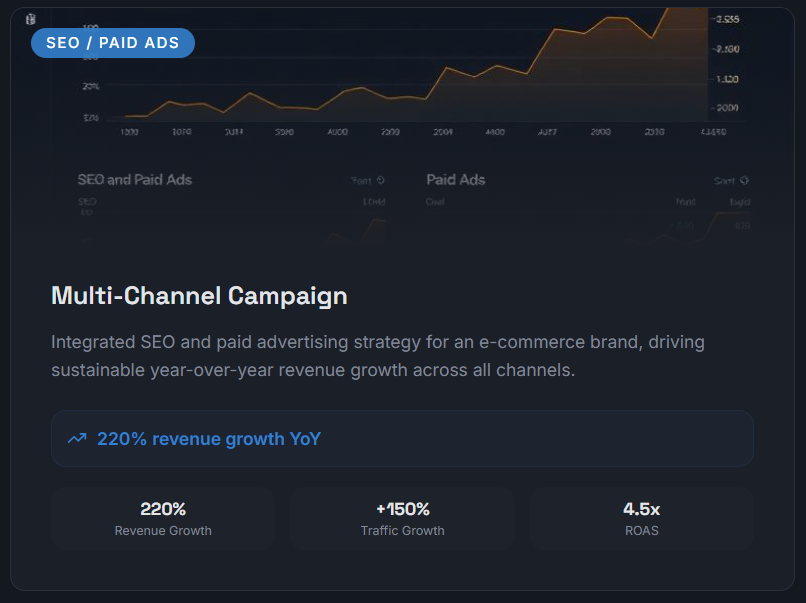This screenshot has height=603, width=806.
Task: Open the Multi-Channel Campaign title
Action: tap(199, 296)
